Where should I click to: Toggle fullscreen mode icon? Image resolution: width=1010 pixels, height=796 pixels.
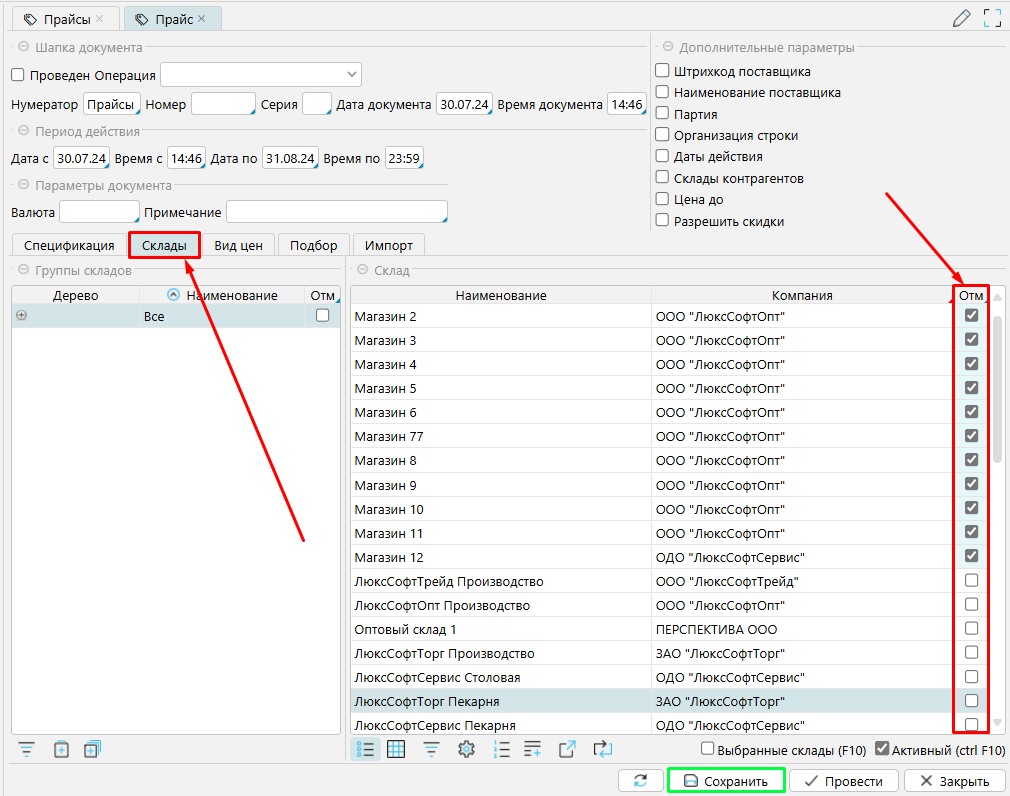[992, 18]
